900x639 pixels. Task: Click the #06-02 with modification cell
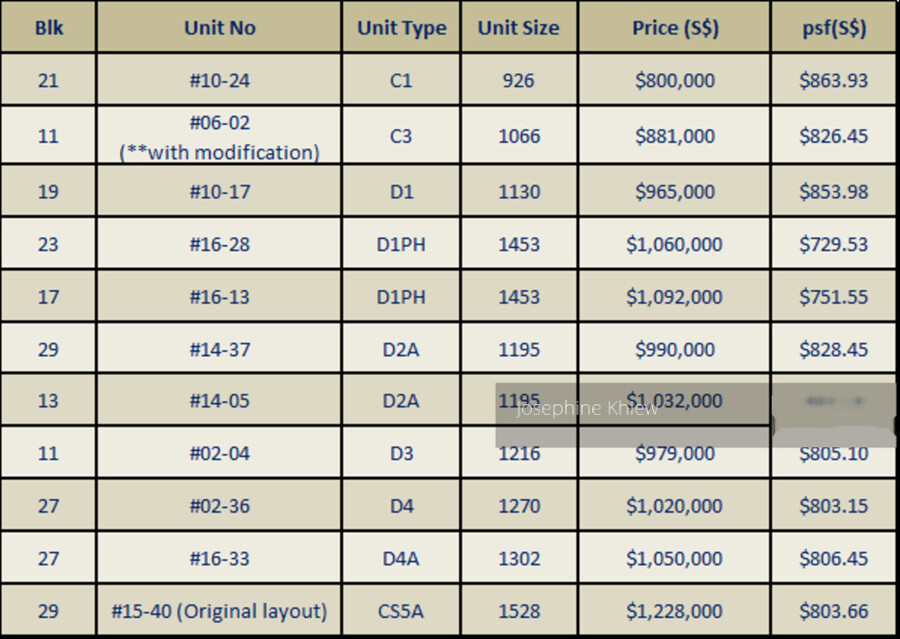coord(219,137)
